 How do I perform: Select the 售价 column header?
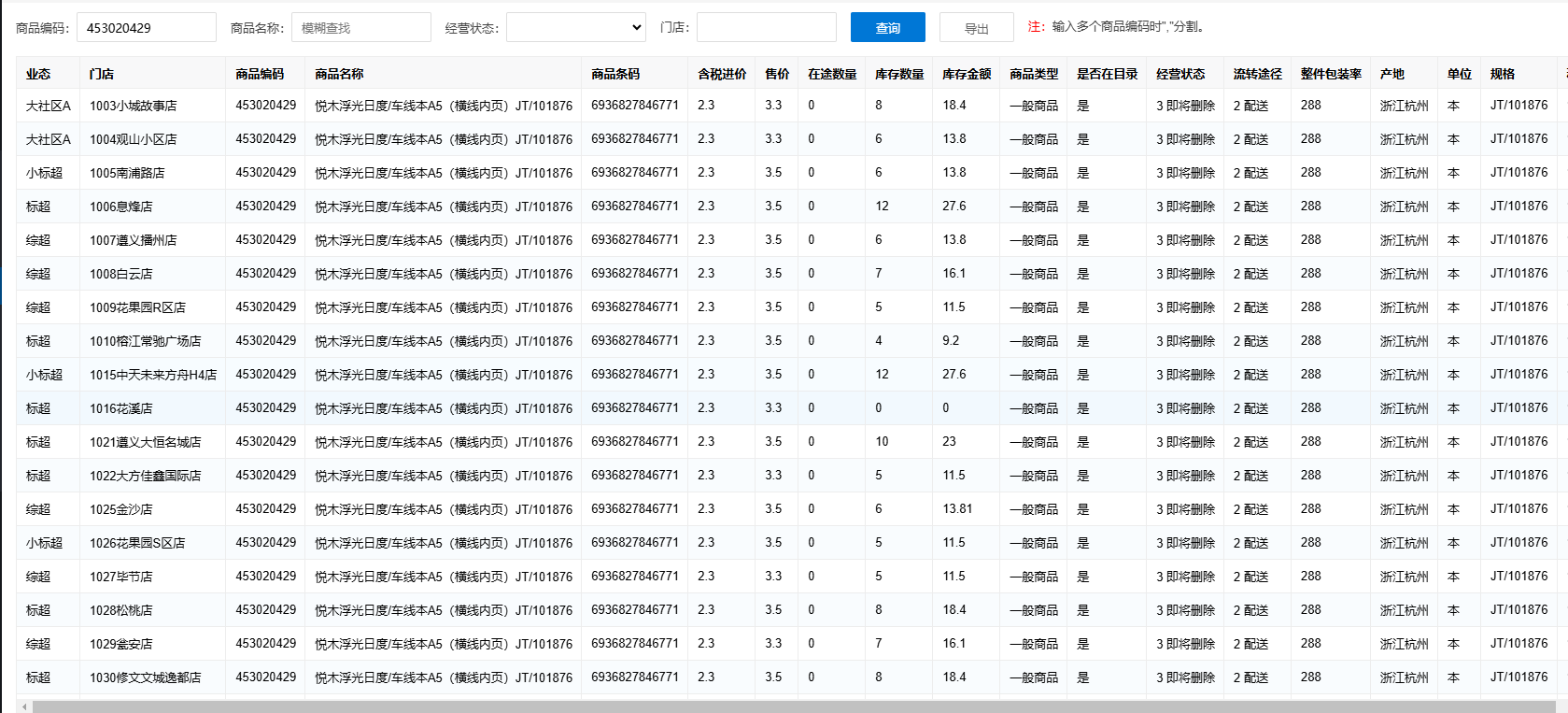pos(777,74)
